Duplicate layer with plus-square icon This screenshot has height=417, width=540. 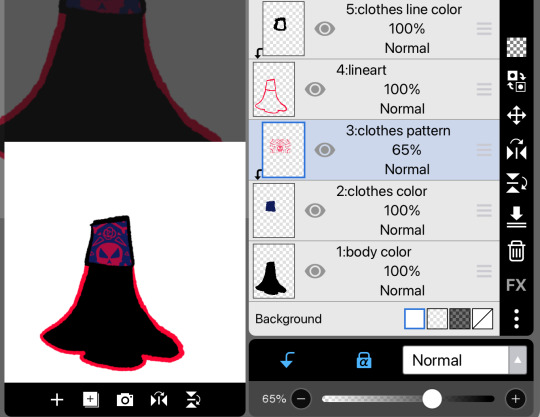point(91,400)
